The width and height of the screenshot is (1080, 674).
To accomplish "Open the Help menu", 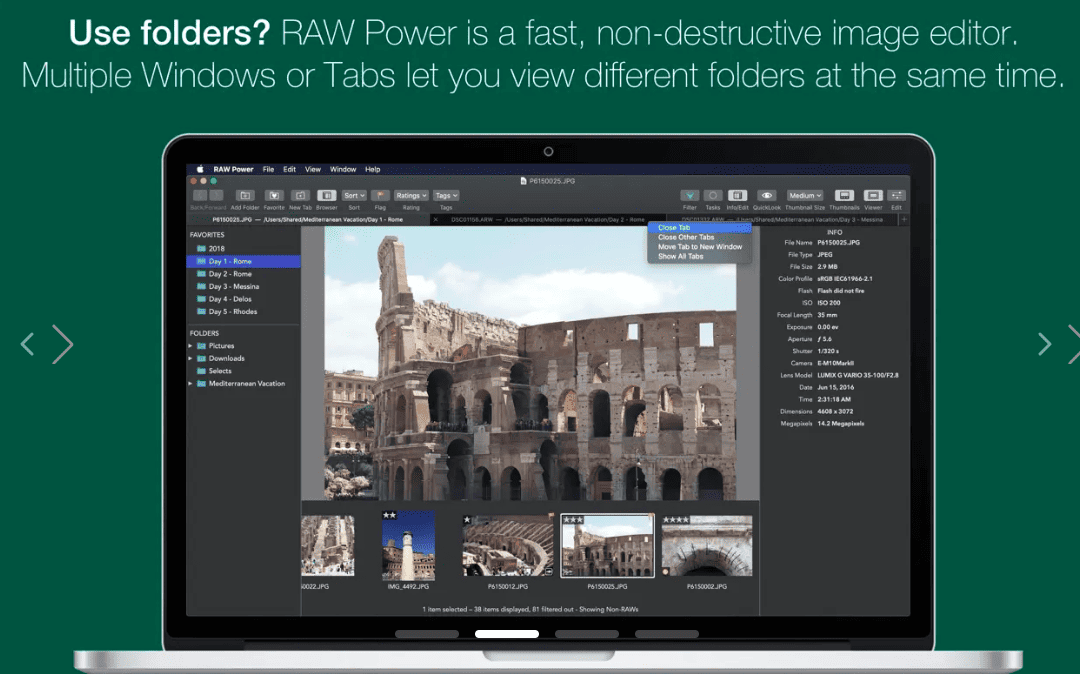I will tap(372, 169).
